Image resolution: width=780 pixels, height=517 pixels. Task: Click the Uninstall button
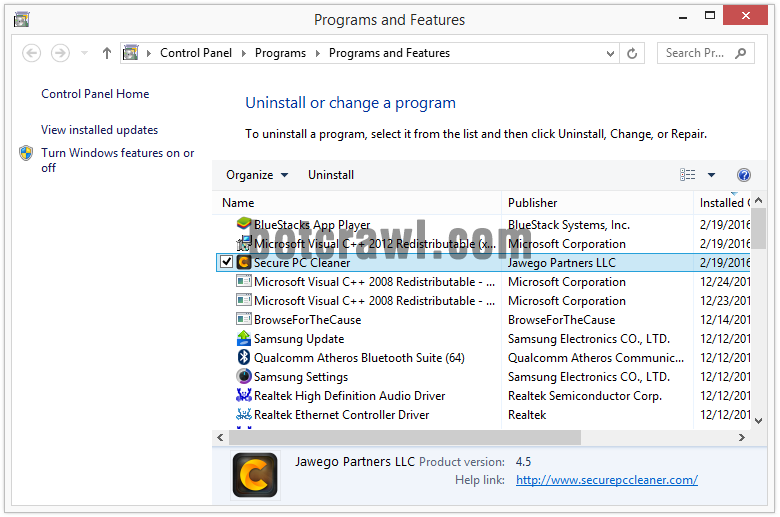pos(331,175)
